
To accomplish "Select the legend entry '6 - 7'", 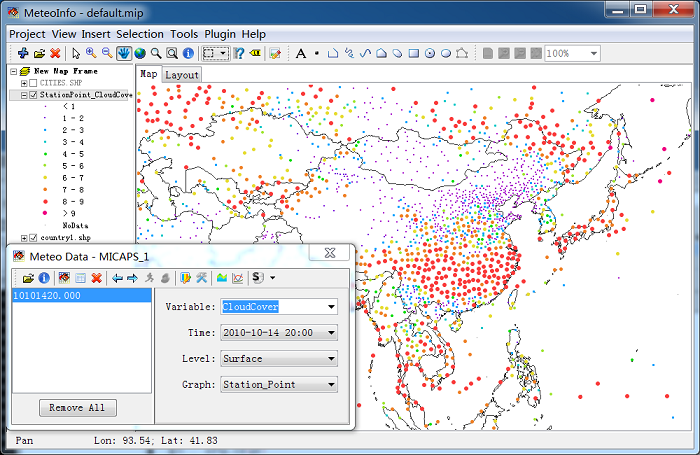I will coord(73,178).
